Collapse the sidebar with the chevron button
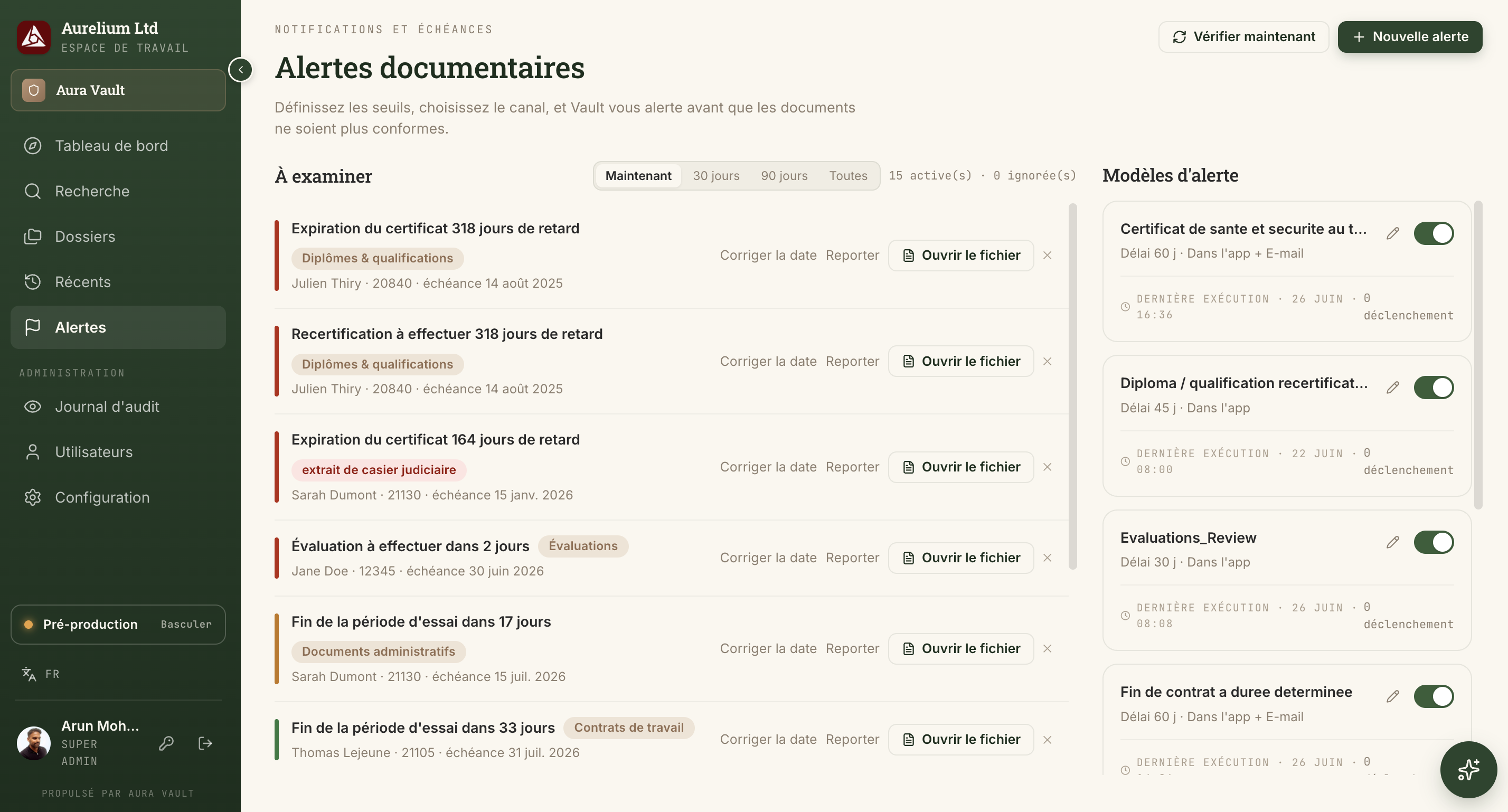The height and width of the screenshot is (812, 1508). point(241,70)
